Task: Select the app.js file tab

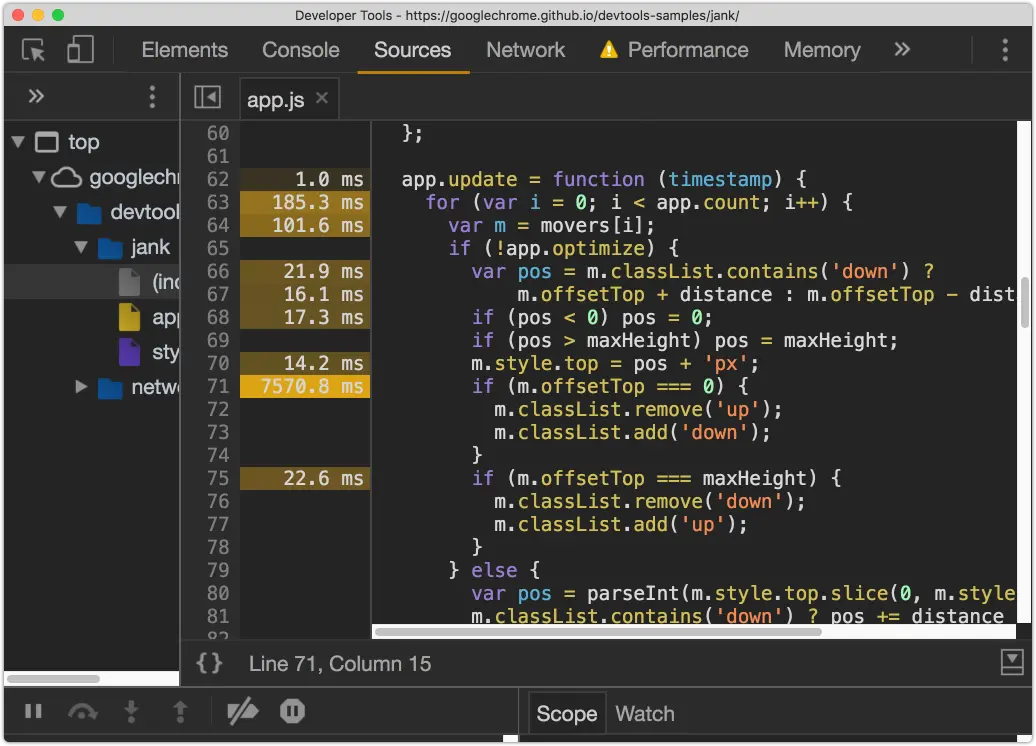Action: click(x=276, y=100)
